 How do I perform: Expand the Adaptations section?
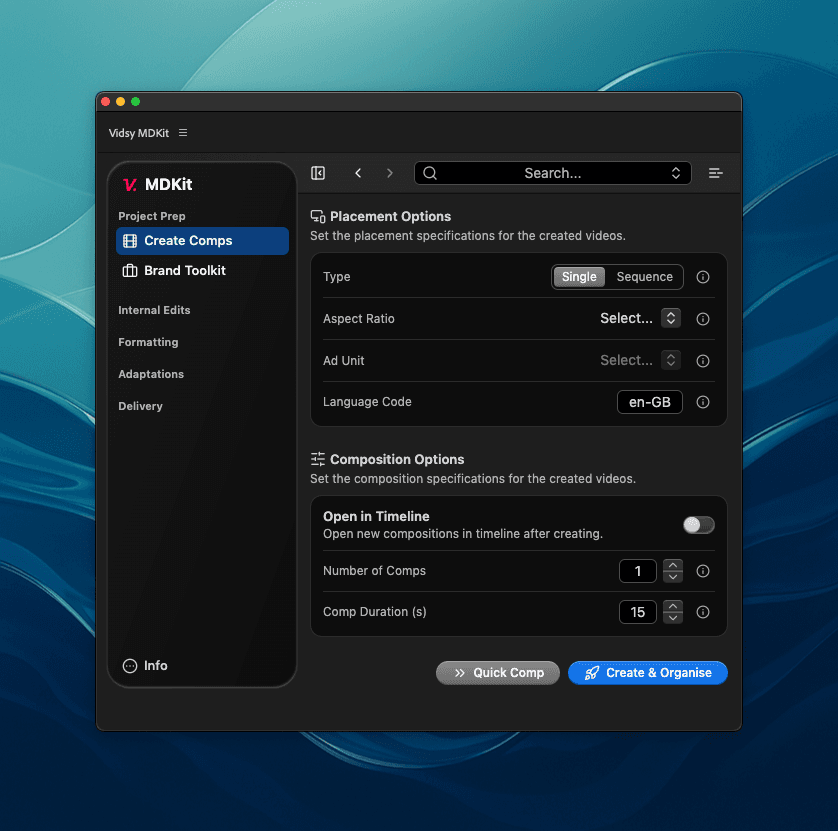click(151, 375)
